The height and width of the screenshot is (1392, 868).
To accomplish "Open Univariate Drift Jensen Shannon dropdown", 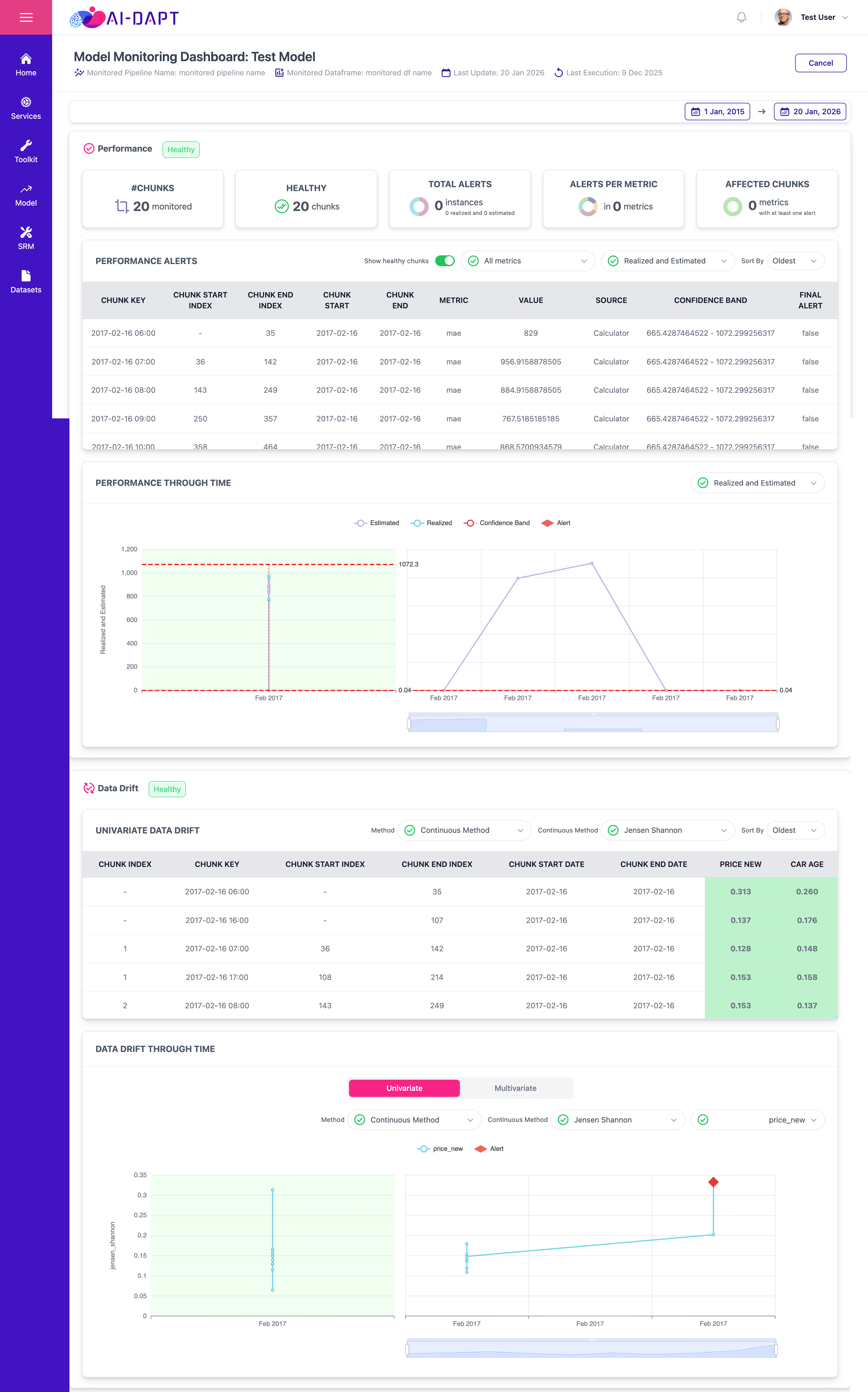I will pos(668,830).
